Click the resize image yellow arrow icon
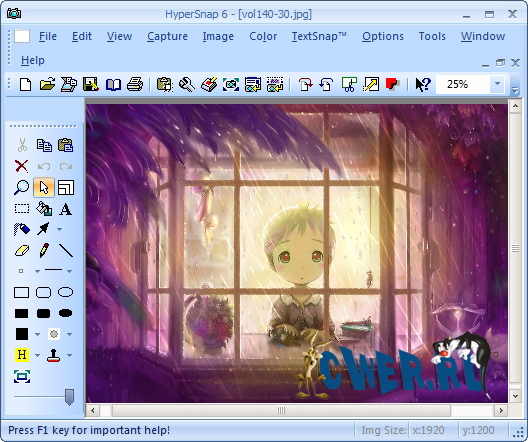This screenshot has width=528, height=442. coord(371,84)
